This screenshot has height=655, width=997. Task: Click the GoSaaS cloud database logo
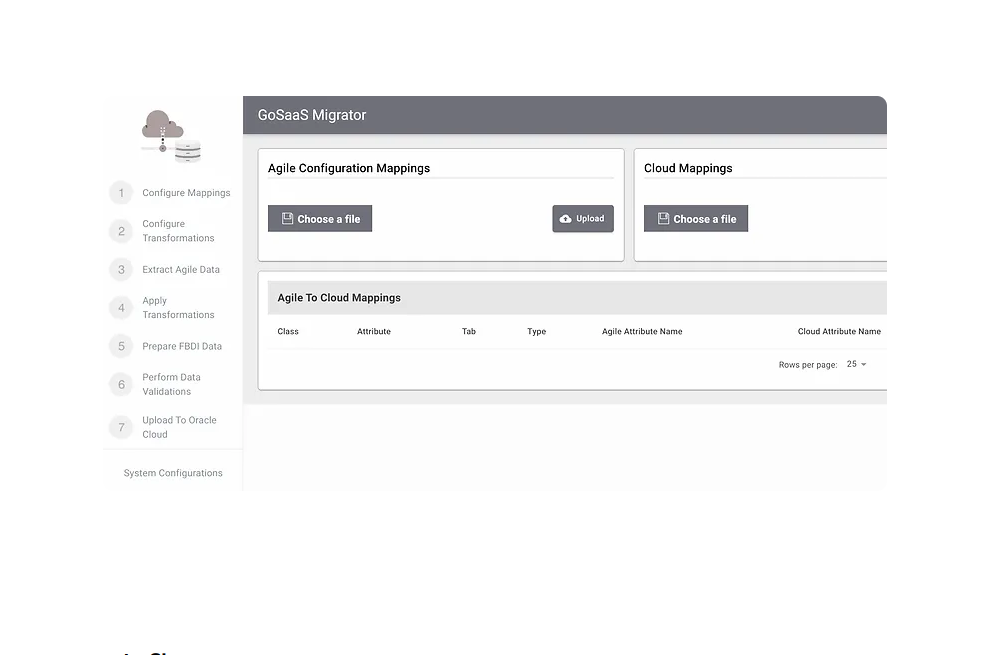(x=172, y=137)
